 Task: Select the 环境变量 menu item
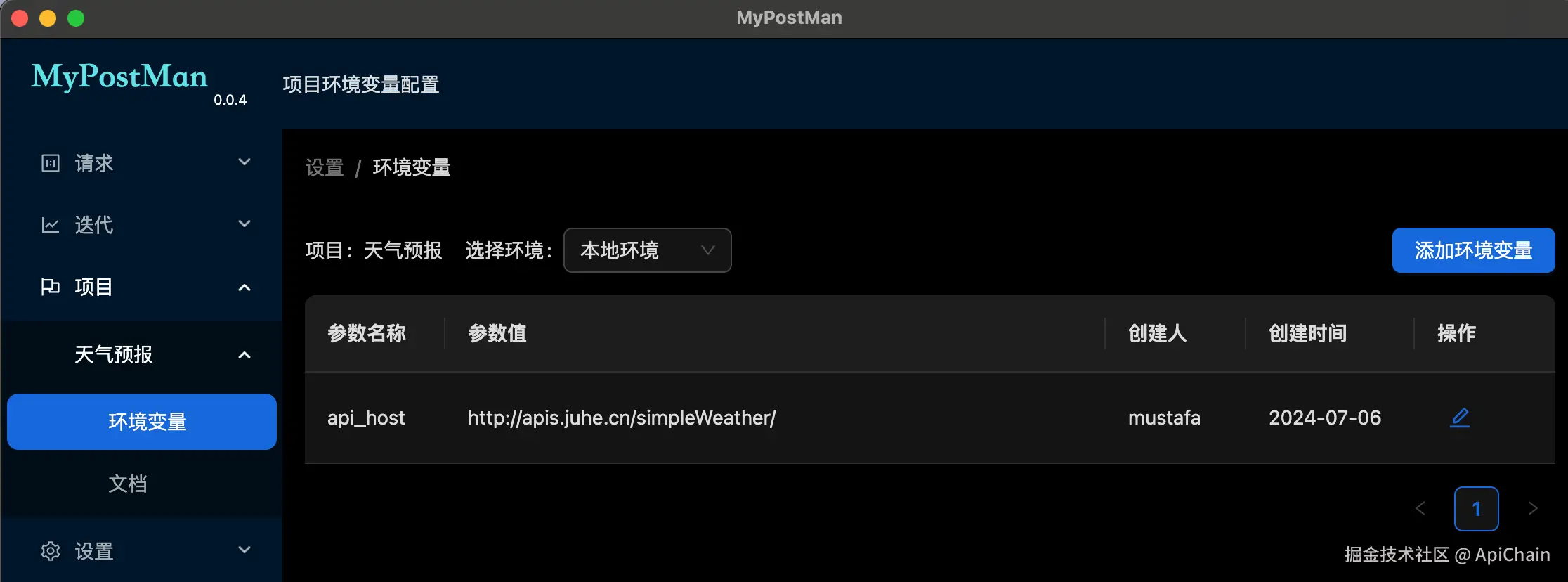pos(142,422)
